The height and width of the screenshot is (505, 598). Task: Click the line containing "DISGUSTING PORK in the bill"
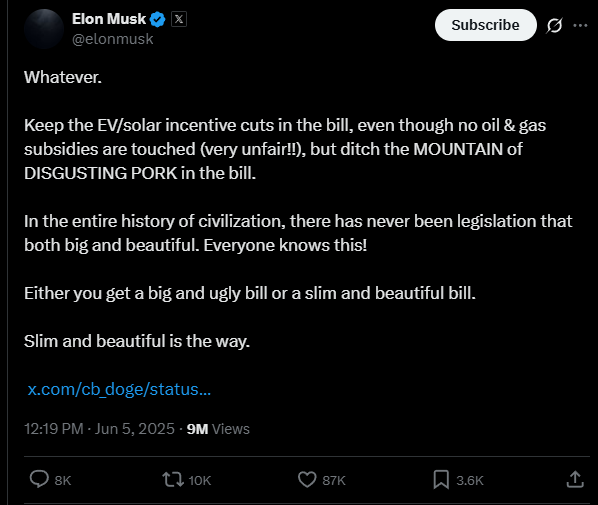pos(140,173)
